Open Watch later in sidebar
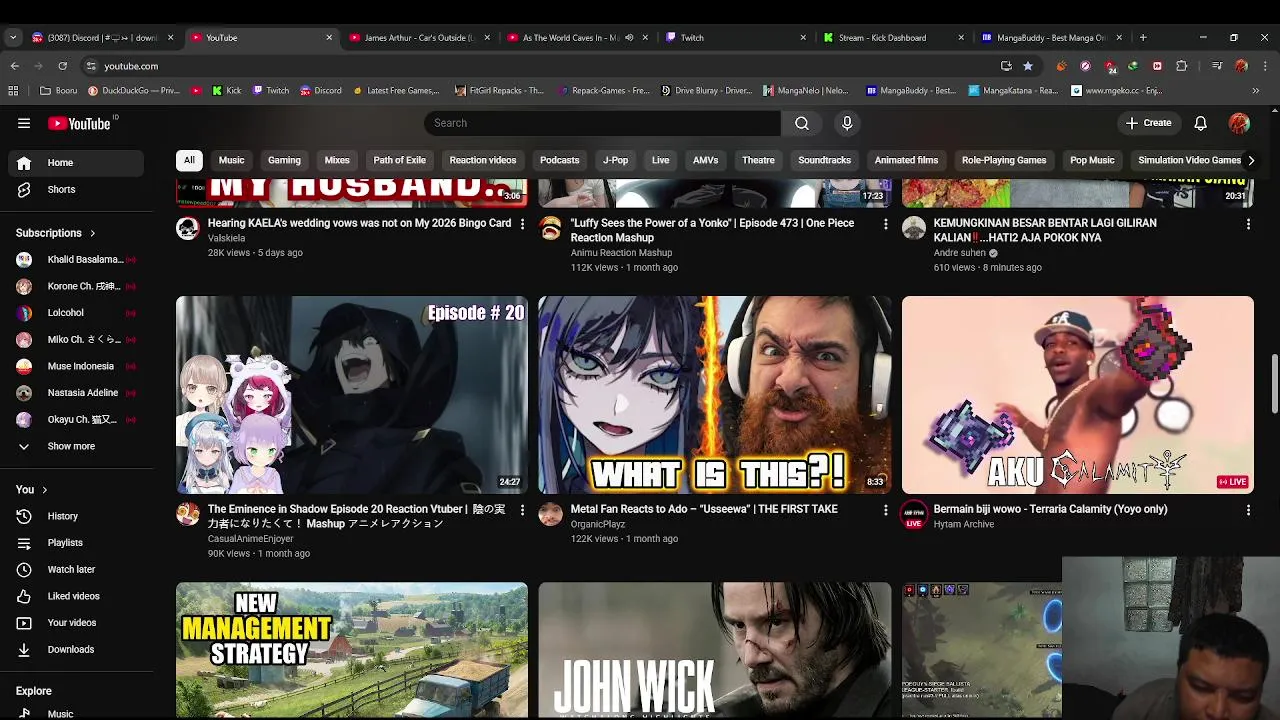This screenshot has width=1280, height=720. [78, 569]
